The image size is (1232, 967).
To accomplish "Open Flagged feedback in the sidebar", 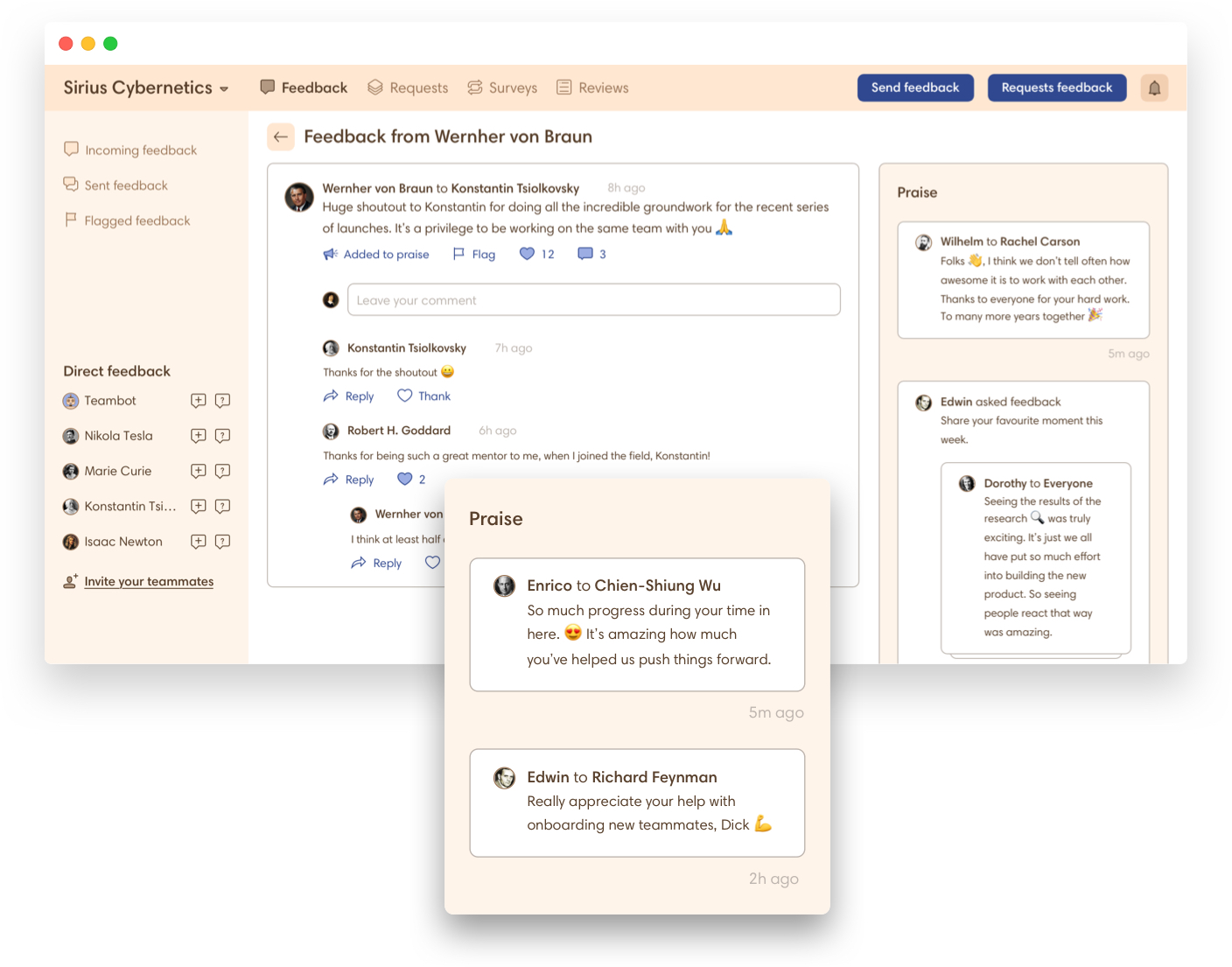I will [136, 221].
